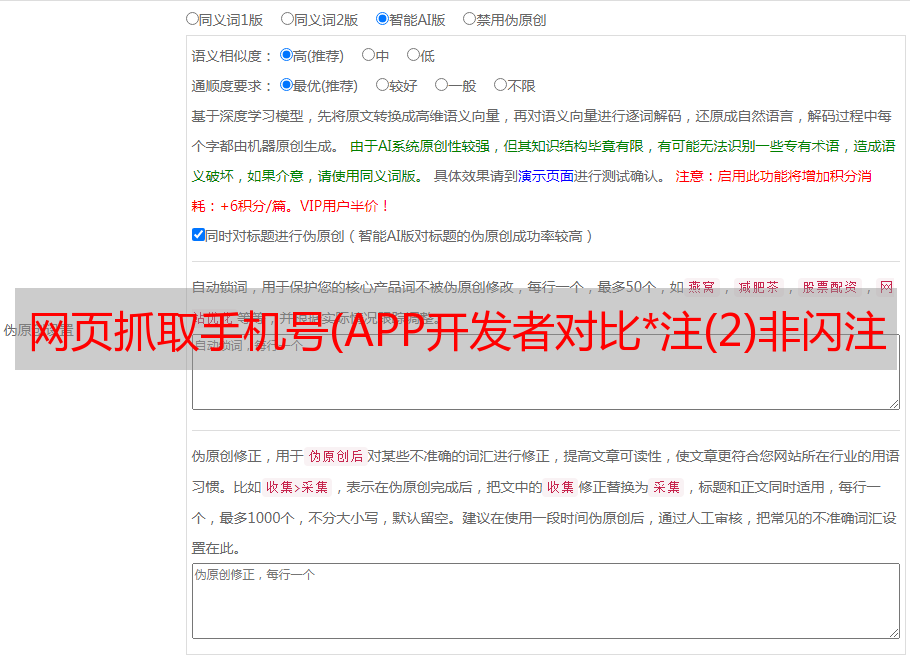
Task: Select the 同义词2版 radio option
Action: [287, 19]
